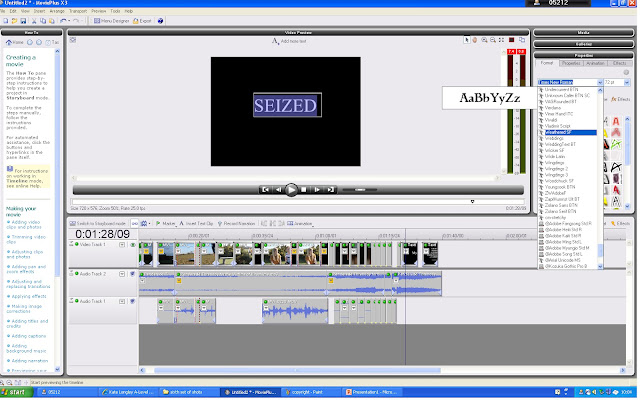Click the Open project folder icon

(x=14, y=21)
